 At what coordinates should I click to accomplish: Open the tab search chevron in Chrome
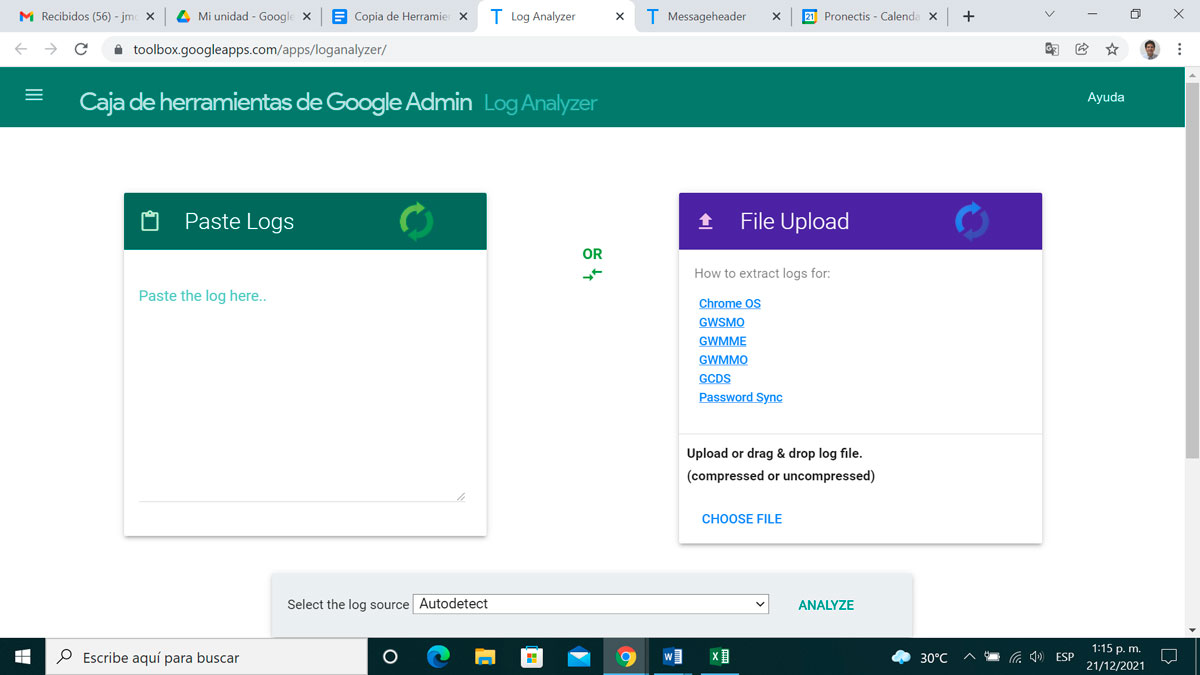point(1049,15)
